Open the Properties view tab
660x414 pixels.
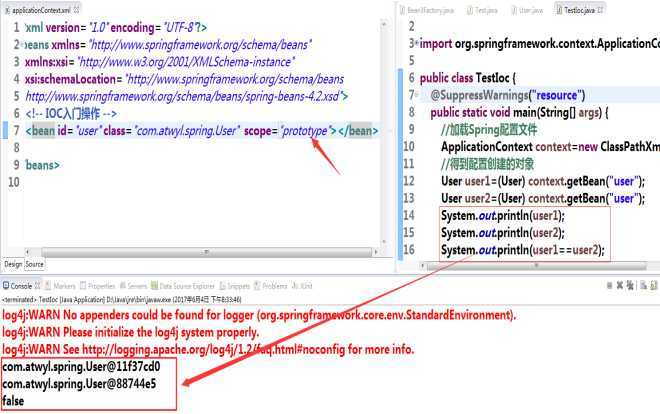(98, 286)
